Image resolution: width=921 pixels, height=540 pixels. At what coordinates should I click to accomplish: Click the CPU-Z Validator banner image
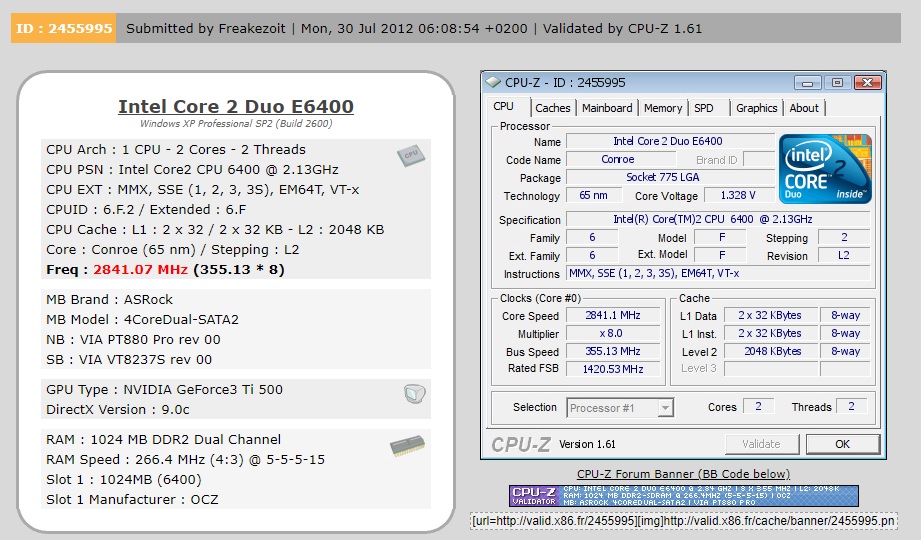[x=684, y=495]
